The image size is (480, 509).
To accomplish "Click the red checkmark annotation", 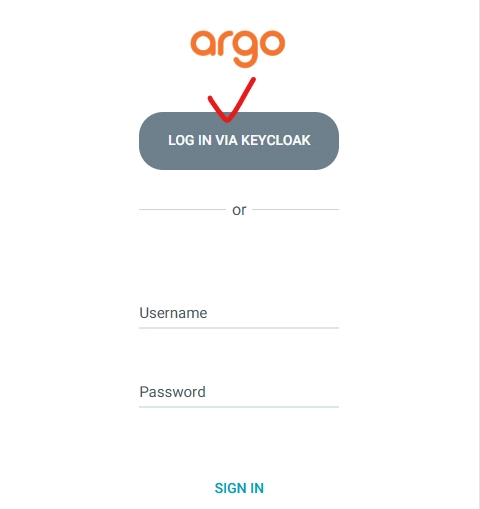I will pos(232,100).
